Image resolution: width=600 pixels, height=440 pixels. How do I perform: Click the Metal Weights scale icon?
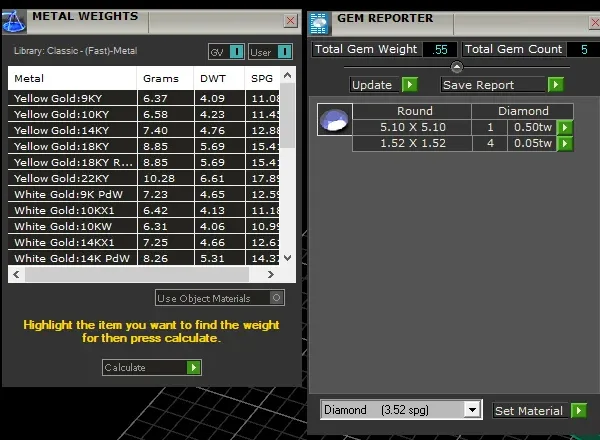click(x=14, y=21)
